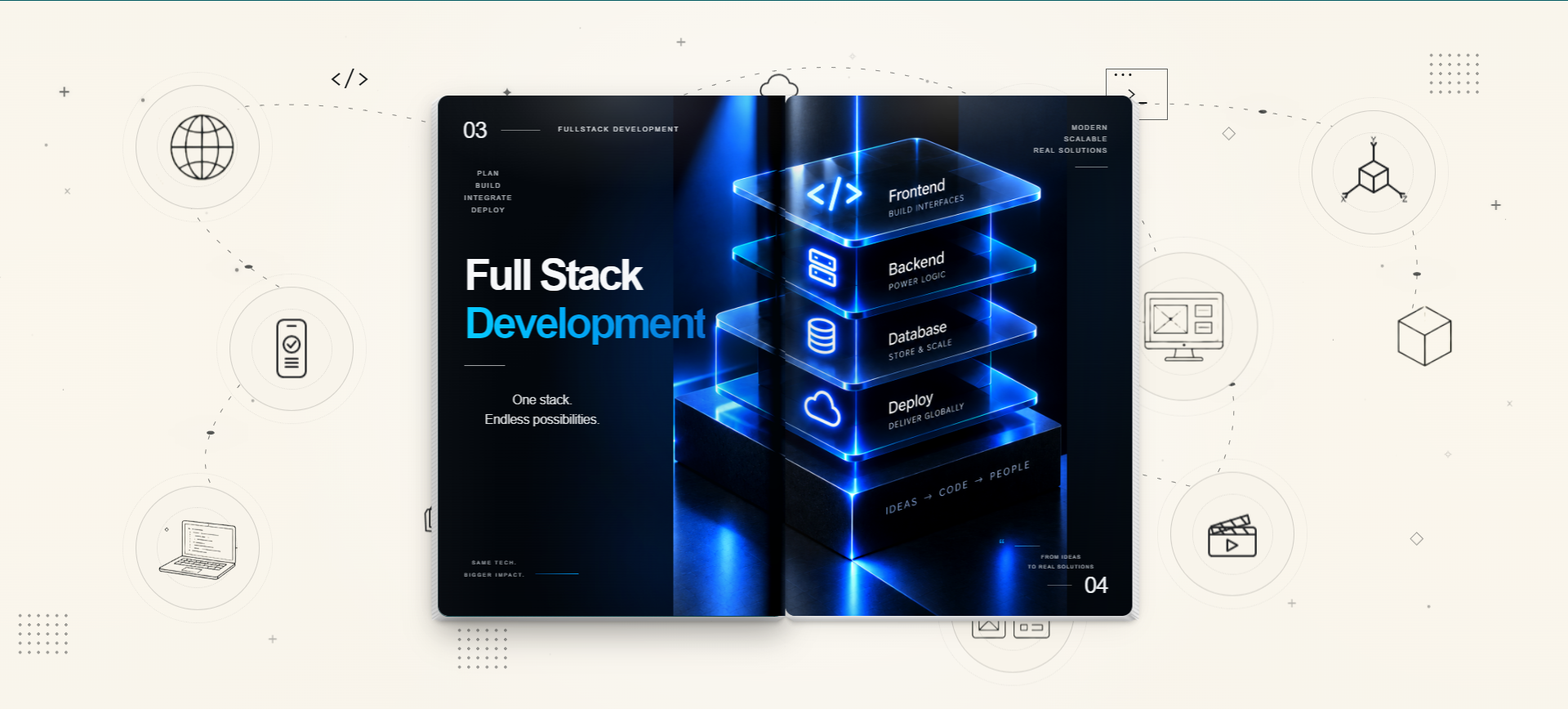The height and width of the screenshot is (709, 1568).
Task: Click the 'REAL SOLUTIONS' text at top right
Action: click(x=1070, y=150)
